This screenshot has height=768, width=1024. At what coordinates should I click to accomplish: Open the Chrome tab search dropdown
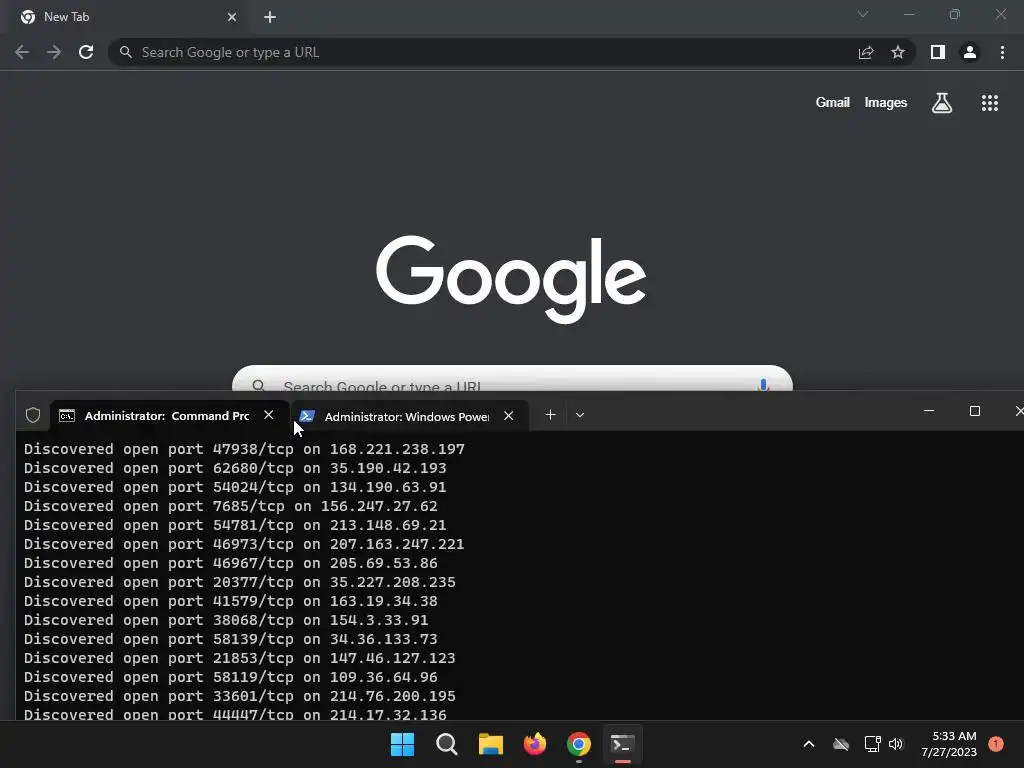pyautogui.click(x=863, y=14)
